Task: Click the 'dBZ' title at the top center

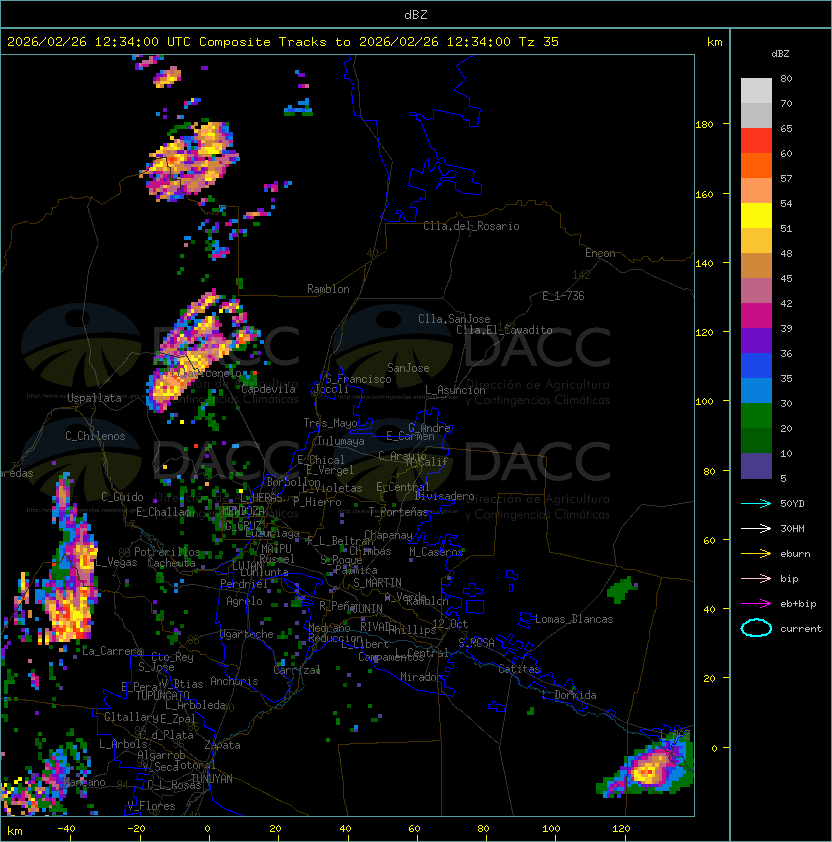Action: tap(416, 14)
